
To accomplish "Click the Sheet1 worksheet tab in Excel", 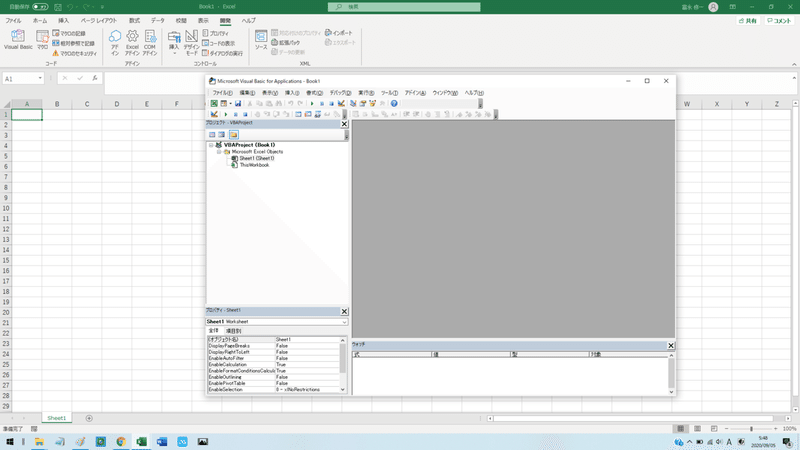I will pos(57,418).
